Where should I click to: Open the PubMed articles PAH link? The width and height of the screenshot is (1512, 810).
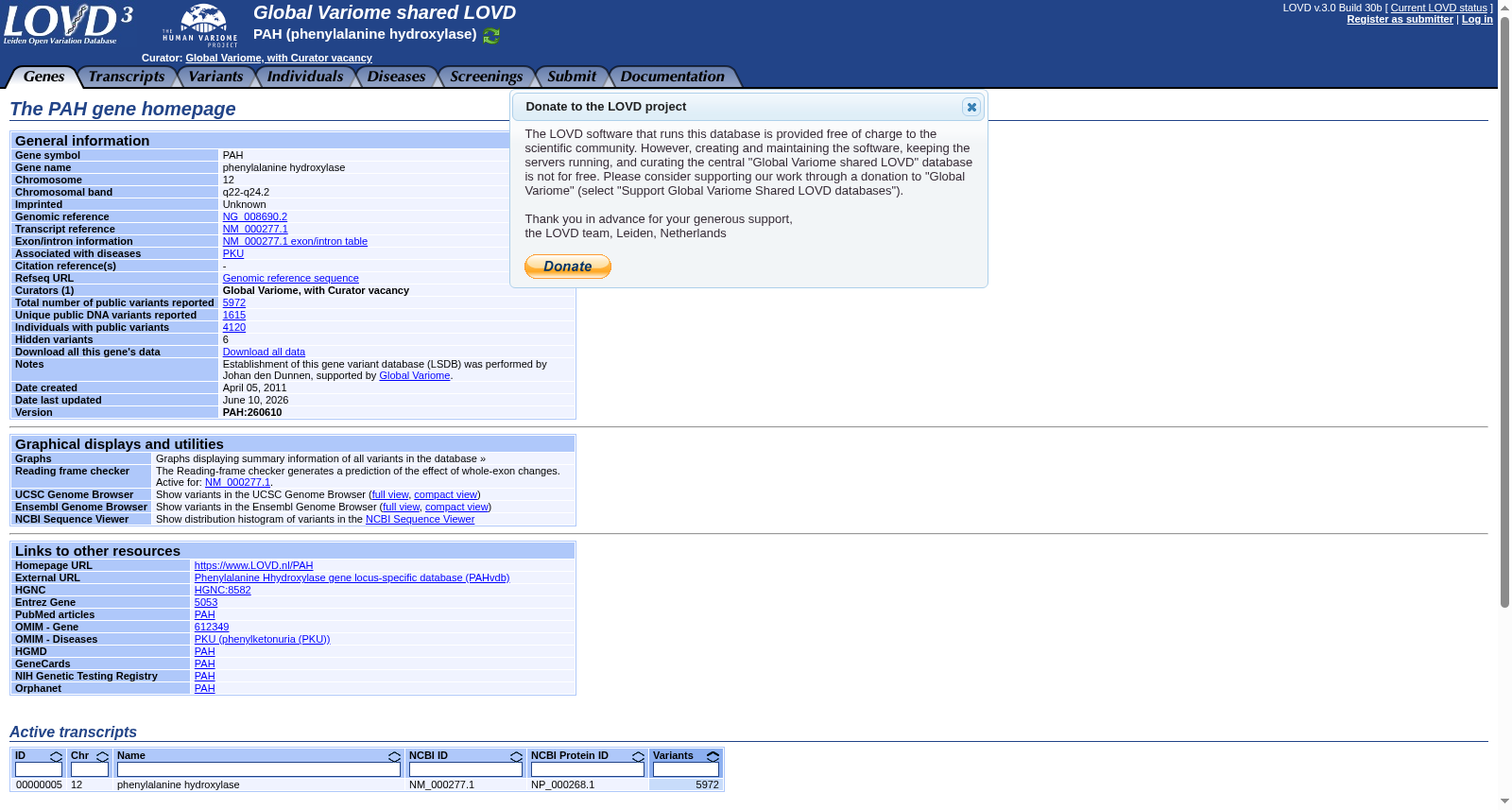coord(204,614)
